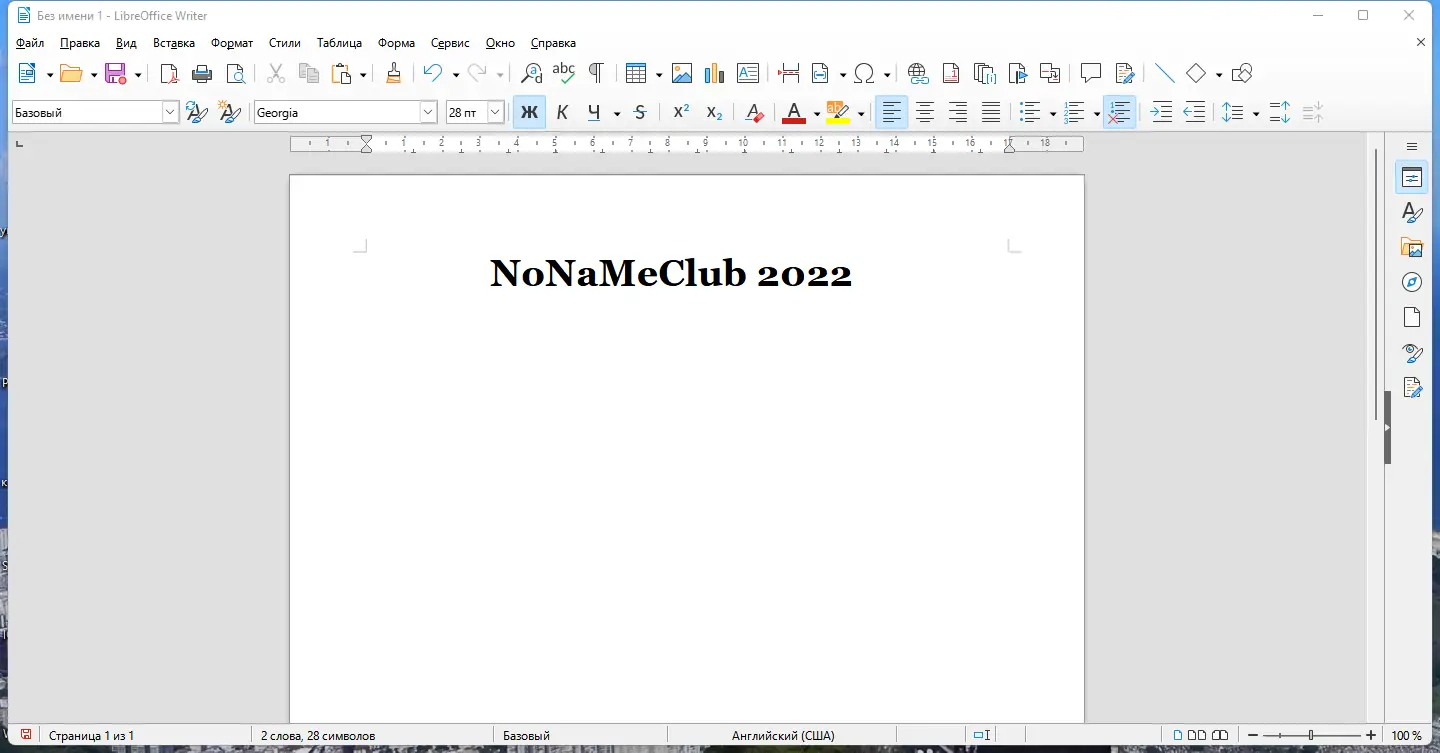Insert a hyperlink
1440x753 pixels.
[918, 73]
